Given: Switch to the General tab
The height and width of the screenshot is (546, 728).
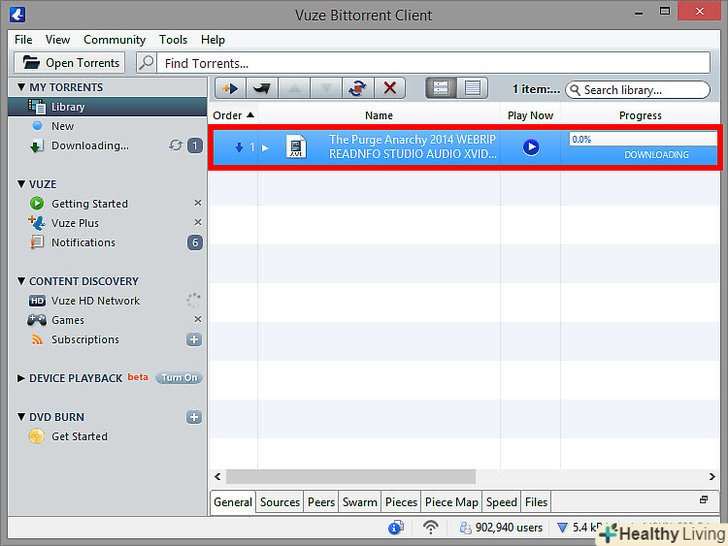Looking at the screenshot, I should (233, 502).
